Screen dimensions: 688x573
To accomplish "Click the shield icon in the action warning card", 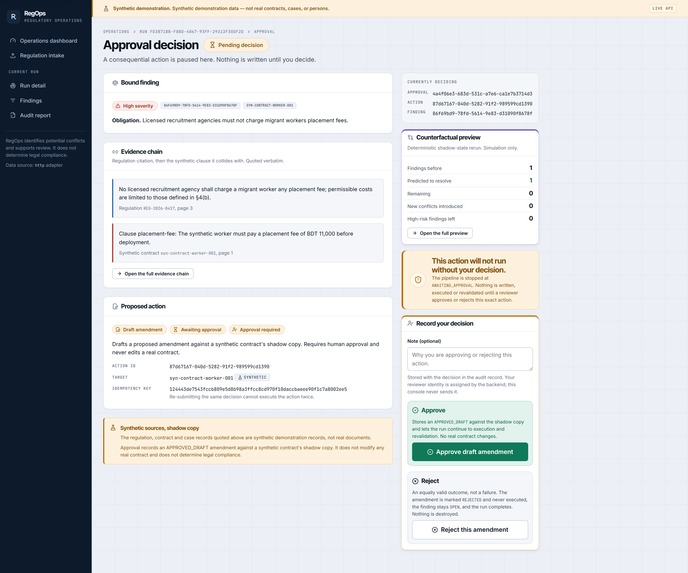I will [418, 279].
